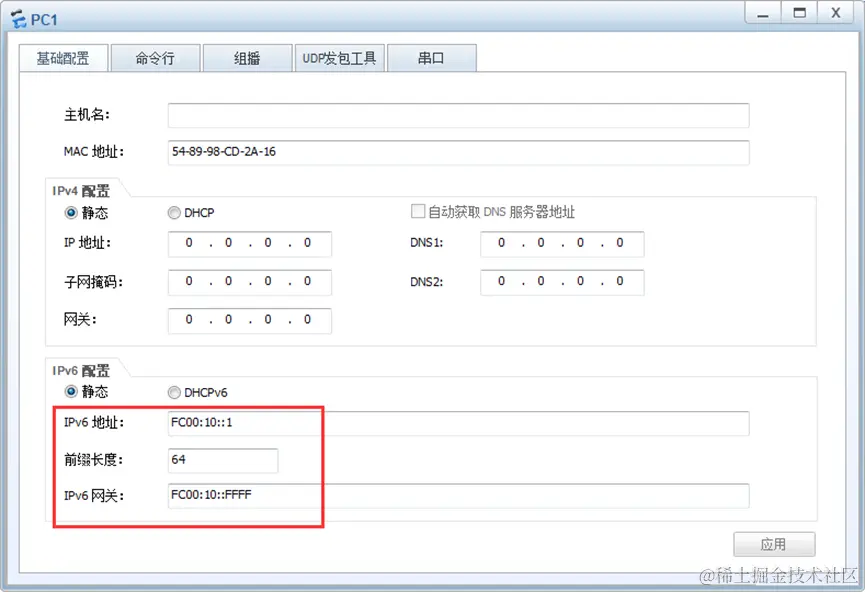Click the 主机名 input field

[x=458, y=115]
